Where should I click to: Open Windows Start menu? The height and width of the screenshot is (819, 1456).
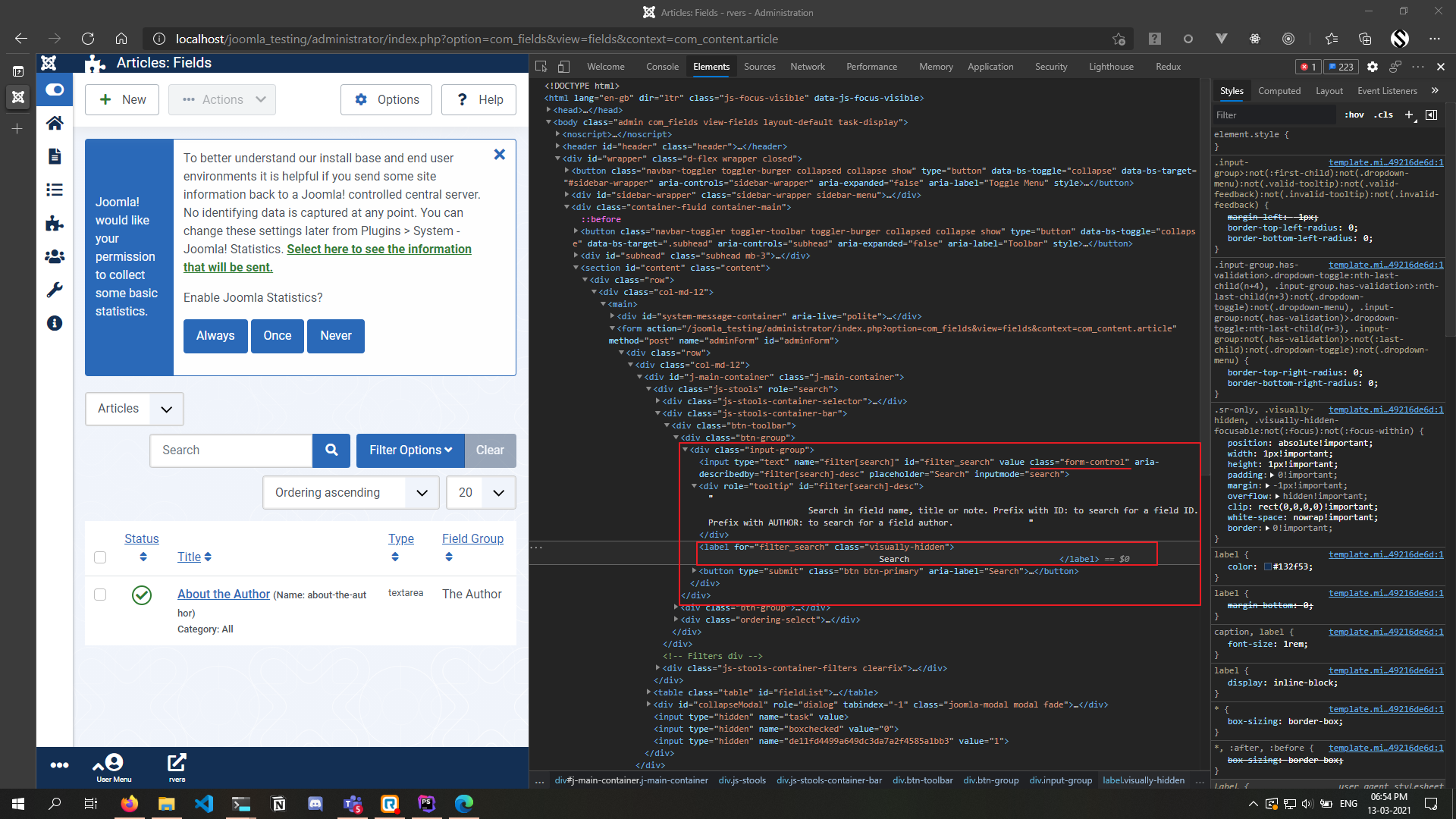click(x=18, y=804)
